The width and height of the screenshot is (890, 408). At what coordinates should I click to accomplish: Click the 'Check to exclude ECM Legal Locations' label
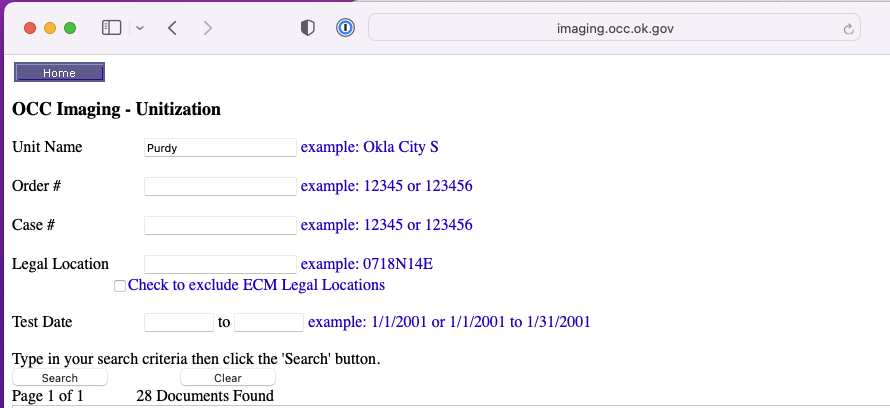257,285
